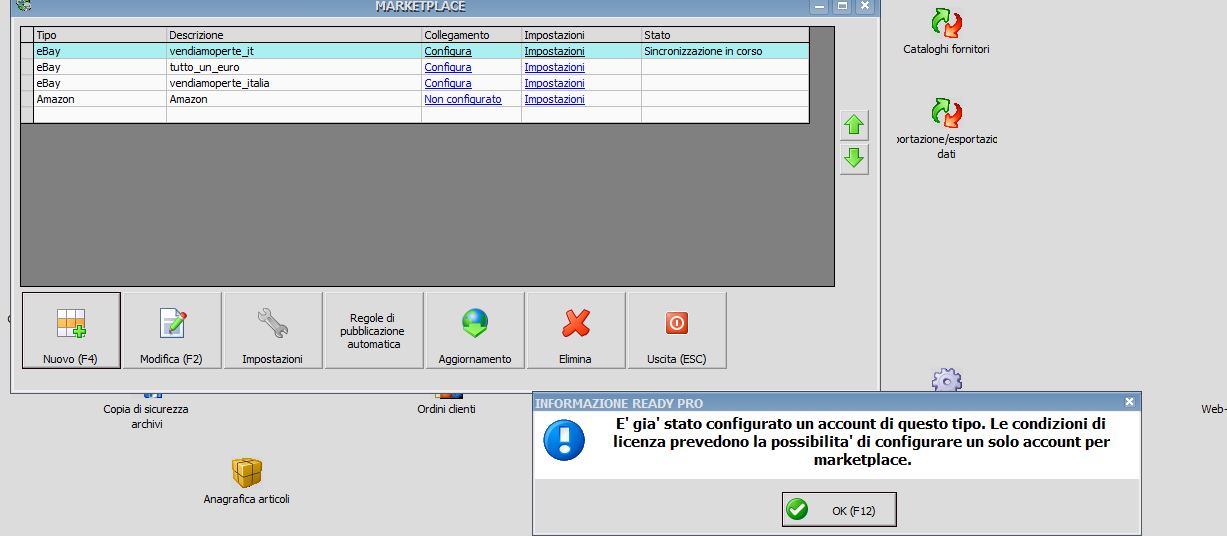Click Configura link for vendiamoperte_italia
Image resolution: width=1227 pixels, height=536 pixels.
[x=447, y=83]
